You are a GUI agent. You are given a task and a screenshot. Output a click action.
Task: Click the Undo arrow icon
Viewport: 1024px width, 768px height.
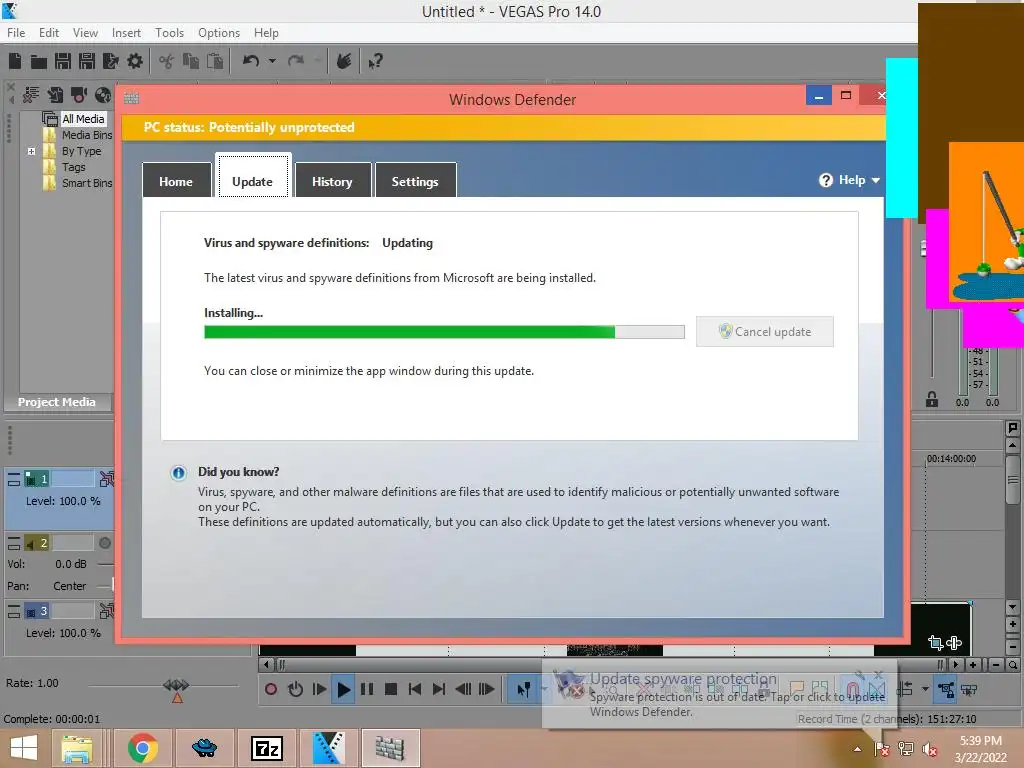251,61
